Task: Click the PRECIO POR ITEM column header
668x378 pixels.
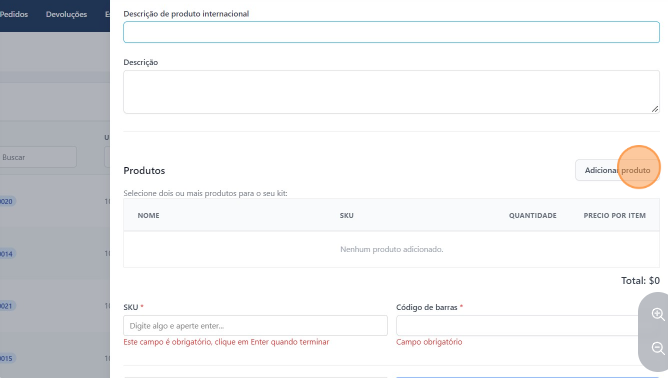Action: (x=614, y=216)
